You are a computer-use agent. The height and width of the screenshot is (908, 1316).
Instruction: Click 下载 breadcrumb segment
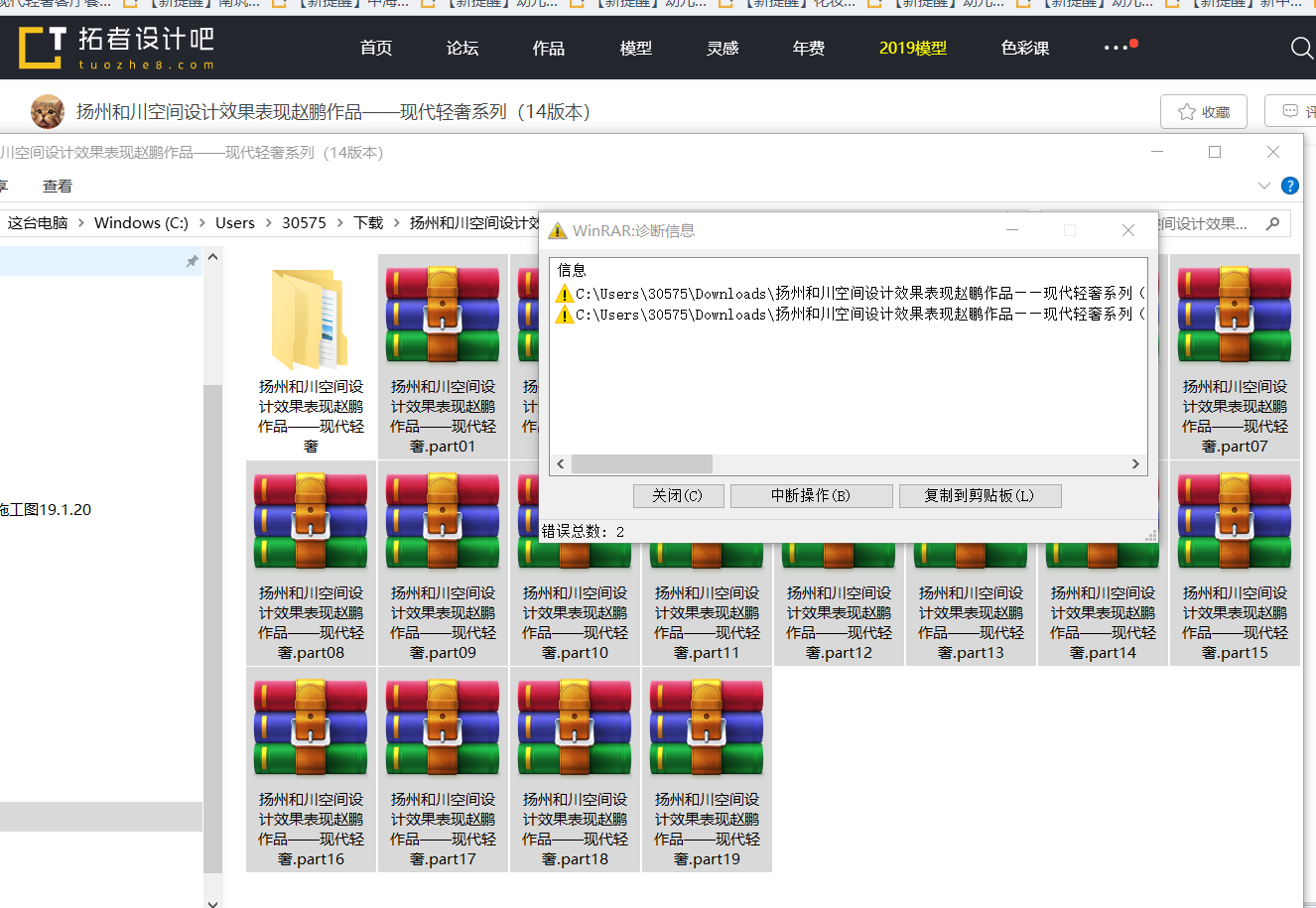pos(368,222)
